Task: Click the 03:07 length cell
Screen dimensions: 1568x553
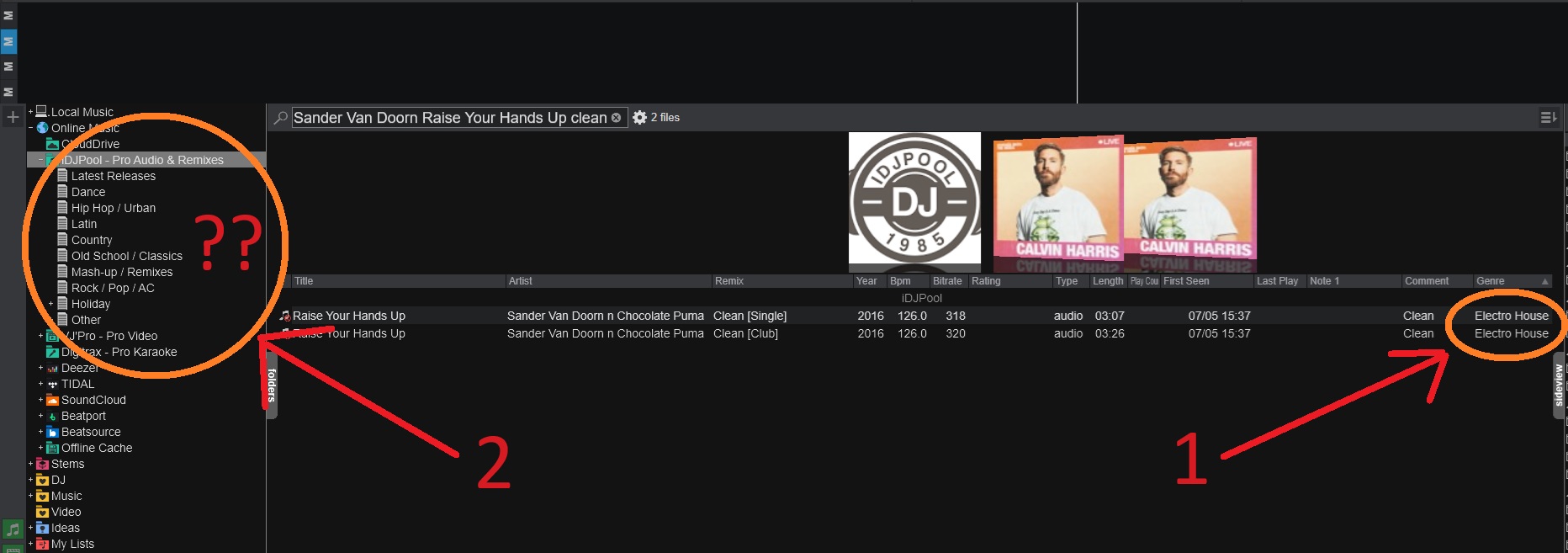Action: click(x=1110, y=316)
